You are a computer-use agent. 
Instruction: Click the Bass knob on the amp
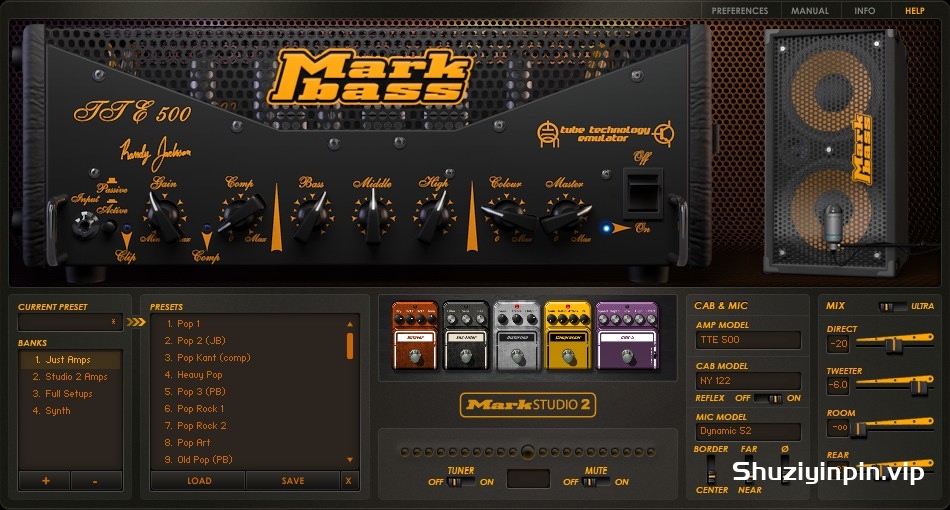[x=312, y=216]
